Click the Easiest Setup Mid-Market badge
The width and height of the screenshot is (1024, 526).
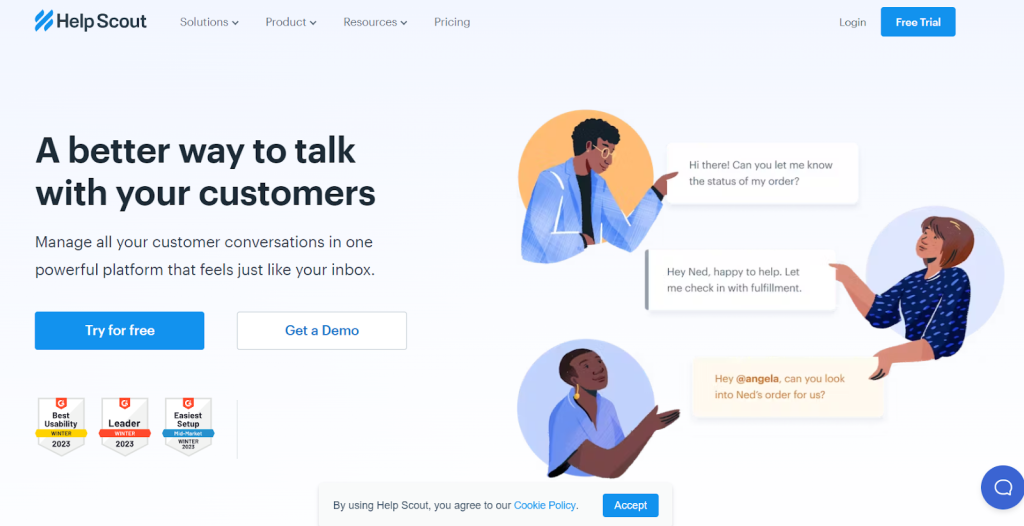[188, 426]
